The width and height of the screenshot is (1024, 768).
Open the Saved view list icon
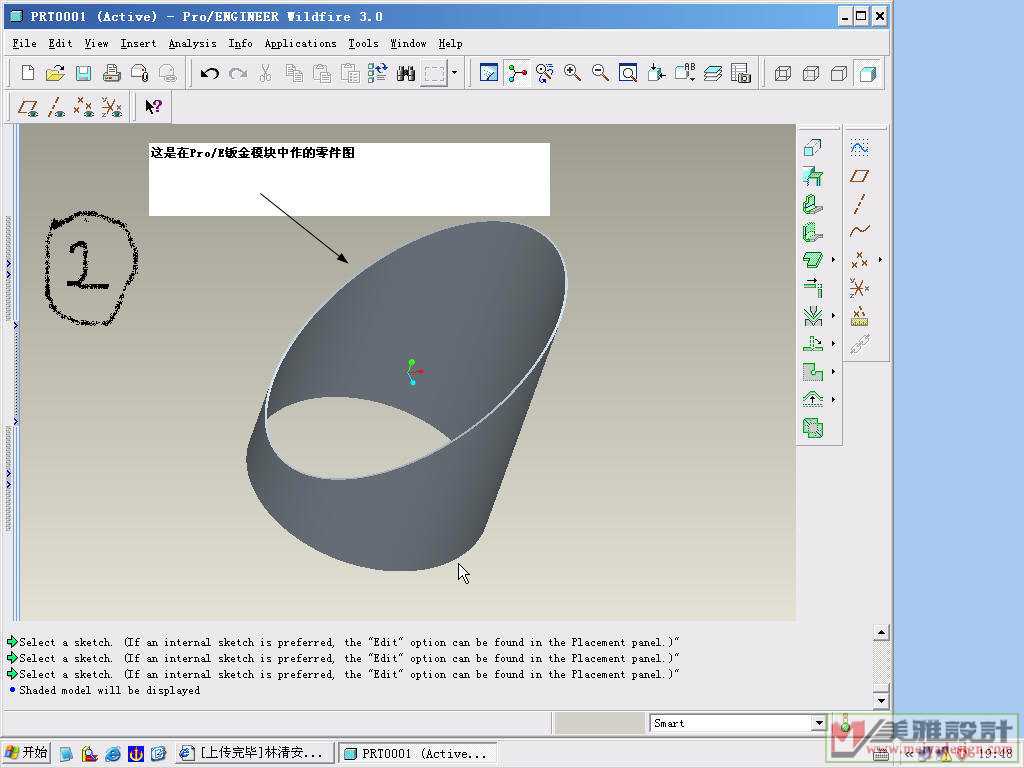coord(685,73)
